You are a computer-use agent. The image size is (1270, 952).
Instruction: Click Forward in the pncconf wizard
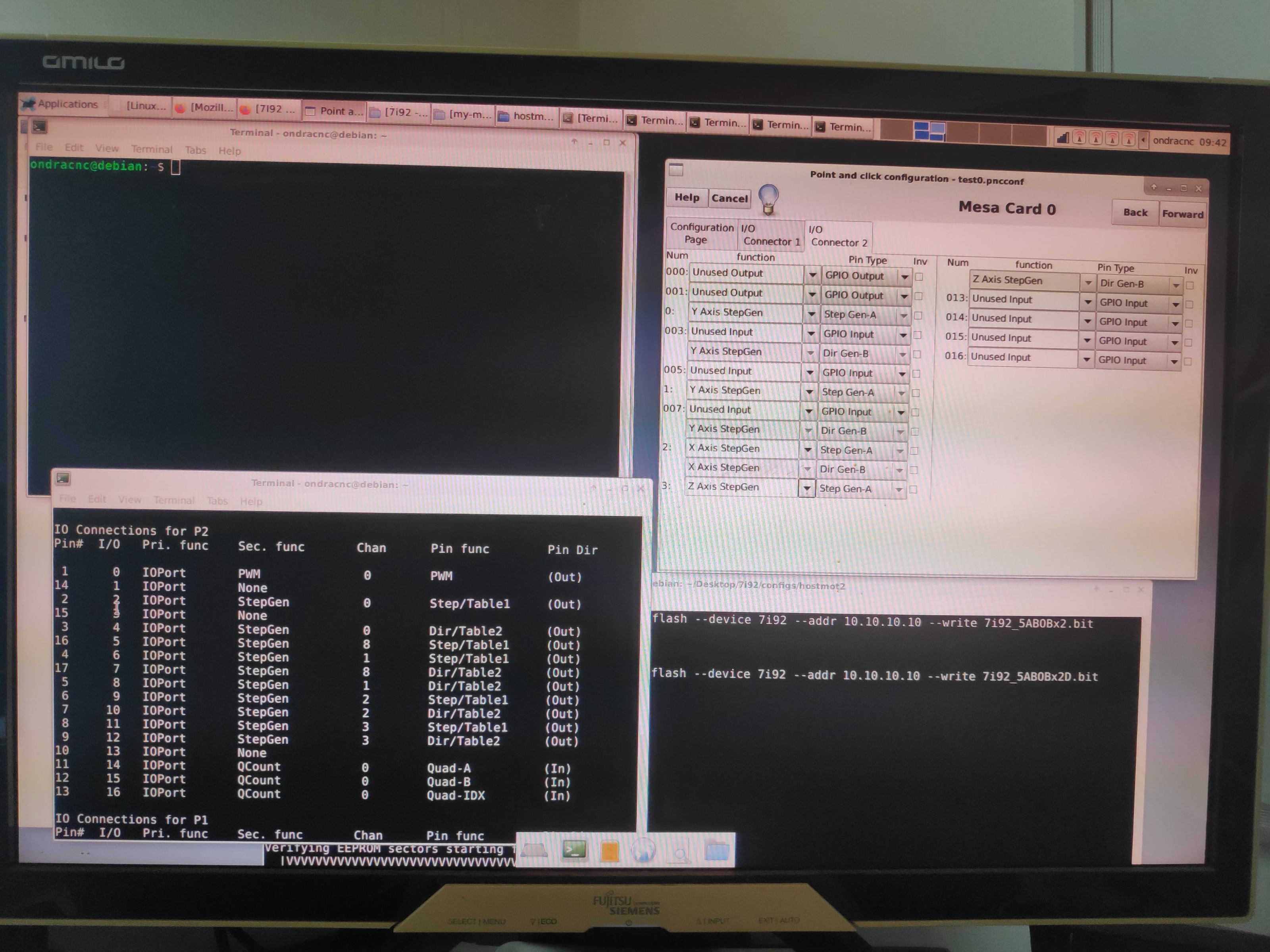click(x=1182, y=214)
